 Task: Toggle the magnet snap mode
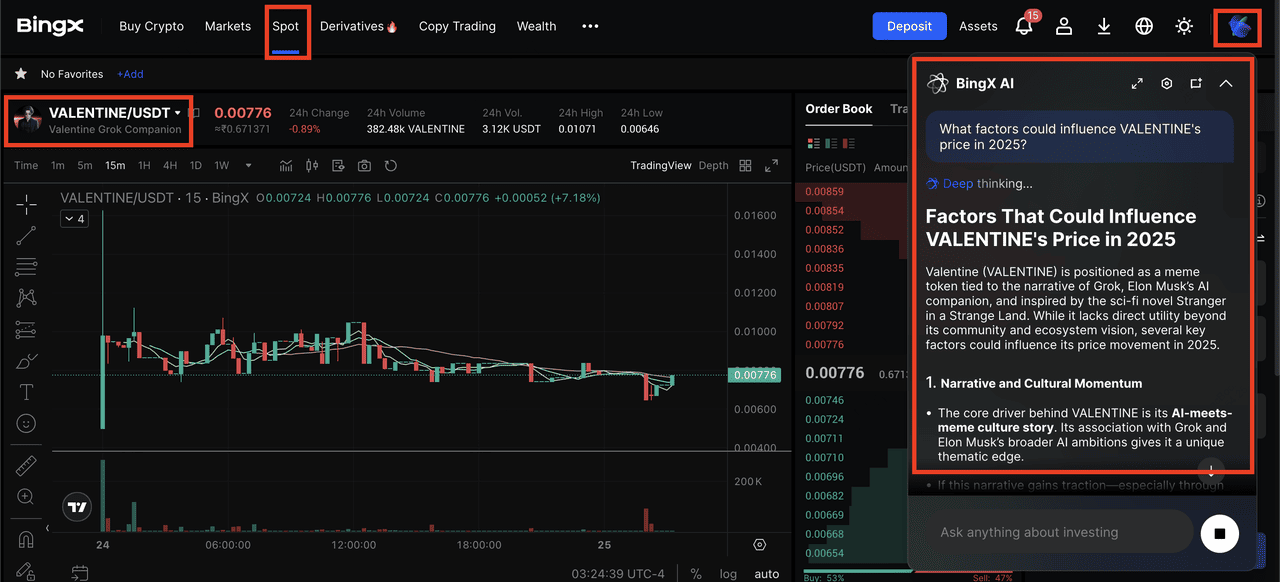27,540
